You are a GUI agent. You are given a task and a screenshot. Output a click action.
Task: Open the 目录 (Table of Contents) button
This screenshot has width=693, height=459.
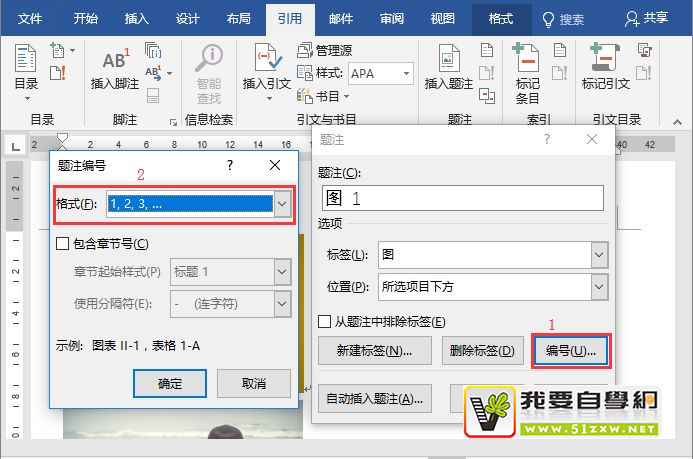[26, 71]
